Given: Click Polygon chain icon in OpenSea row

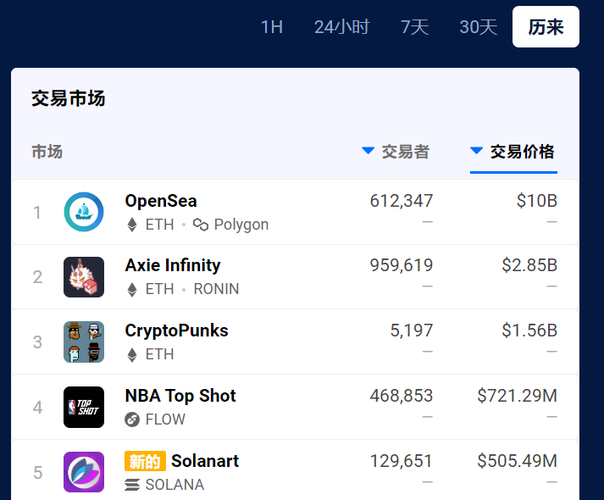Looking at the screenshot, I should tap(200, 225).
